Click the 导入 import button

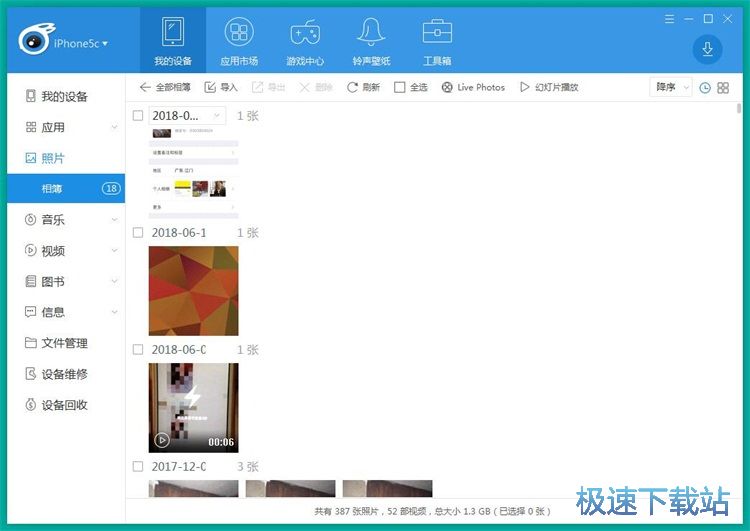pos(221,88)
